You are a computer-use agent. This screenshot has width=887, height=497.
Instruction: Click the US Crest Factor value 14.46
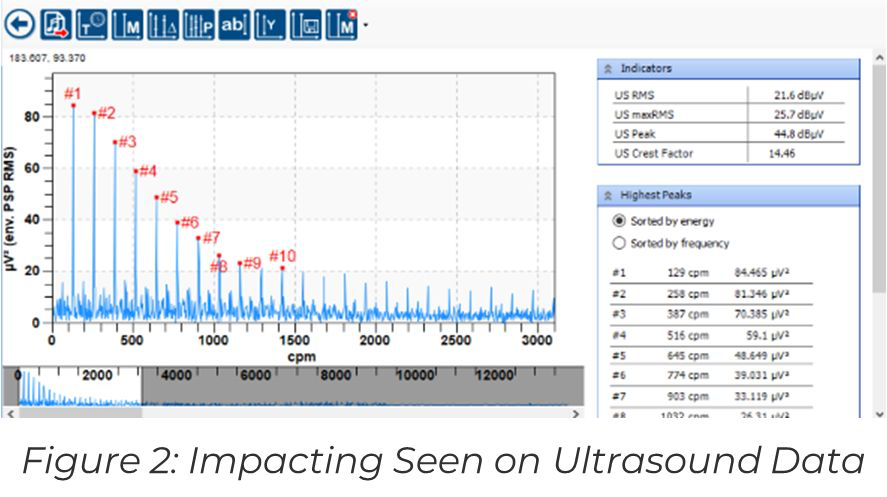click(x=781, y=153)
